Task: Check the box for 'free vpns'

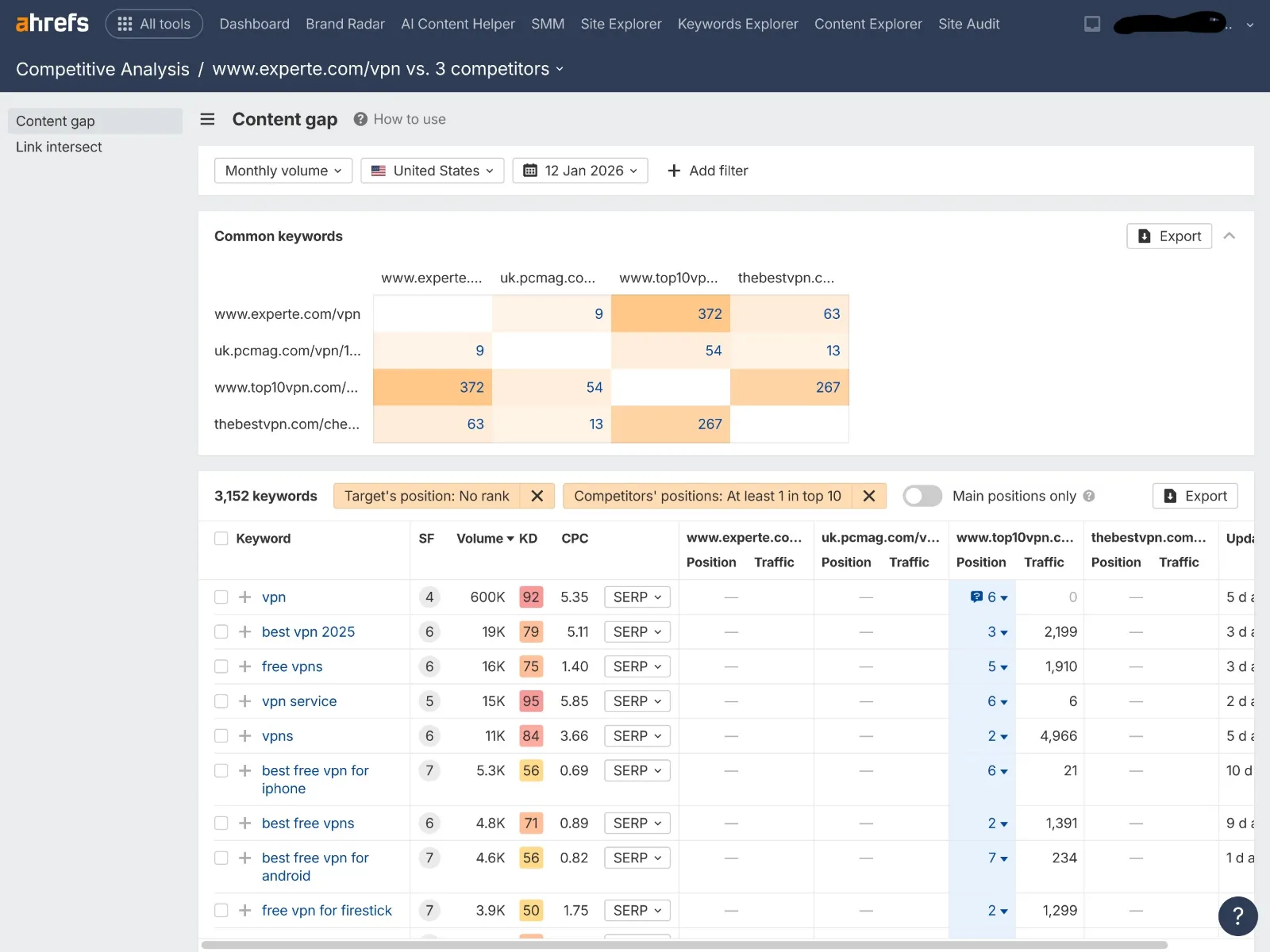Action: [221, 666]
